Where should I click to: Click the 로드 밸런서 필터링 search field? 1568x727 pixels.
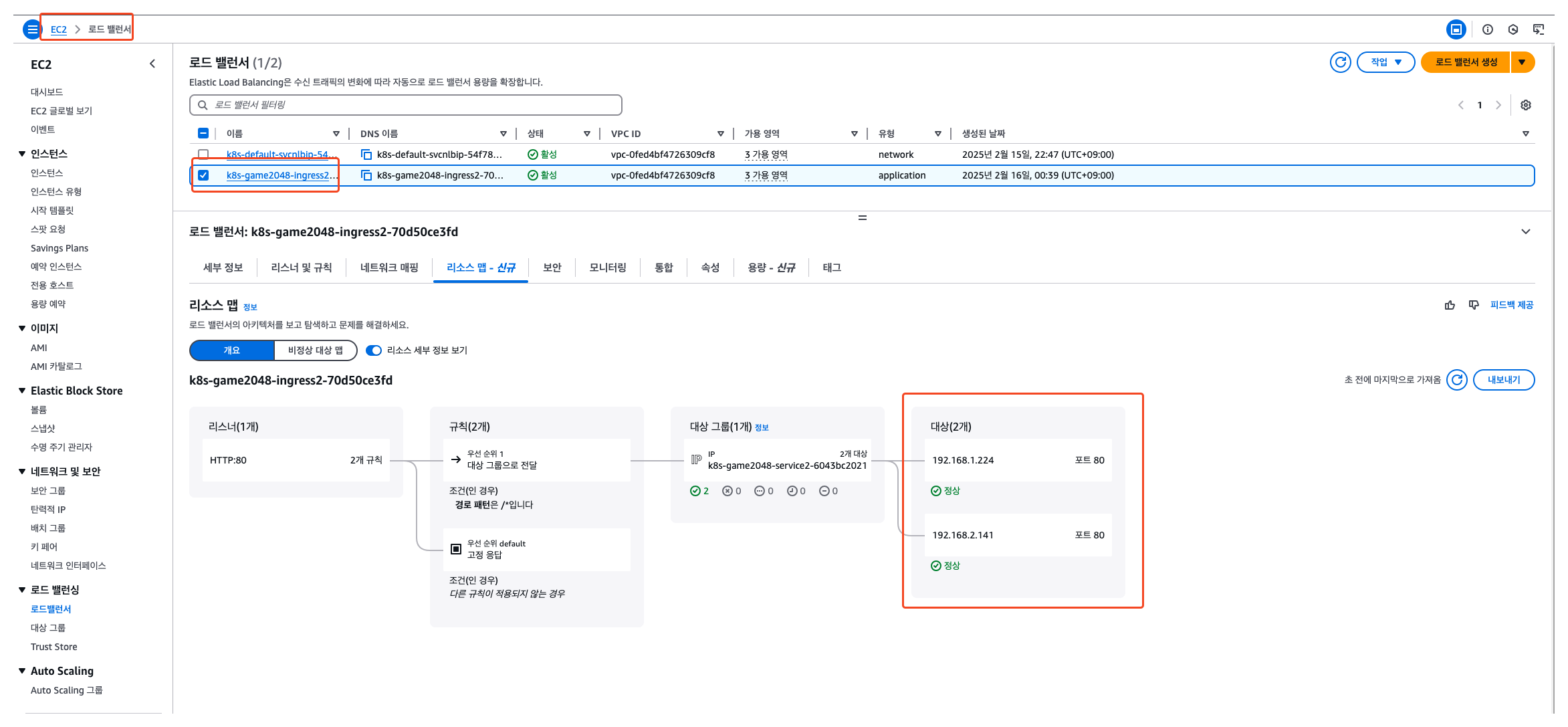405,105
